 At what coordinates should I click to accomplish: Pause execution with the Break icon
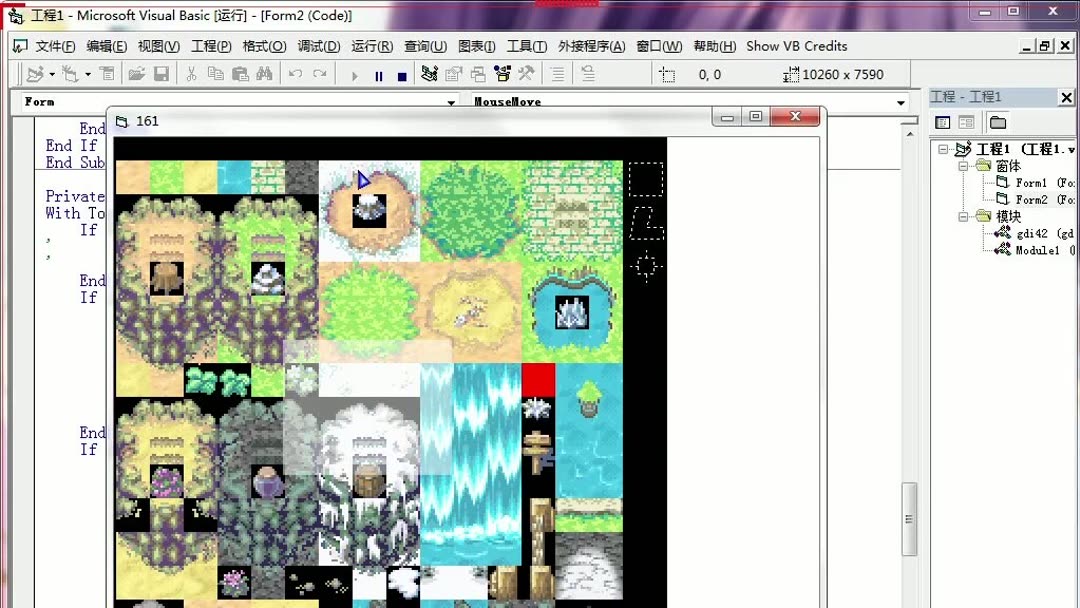click(x=378, y=74)
